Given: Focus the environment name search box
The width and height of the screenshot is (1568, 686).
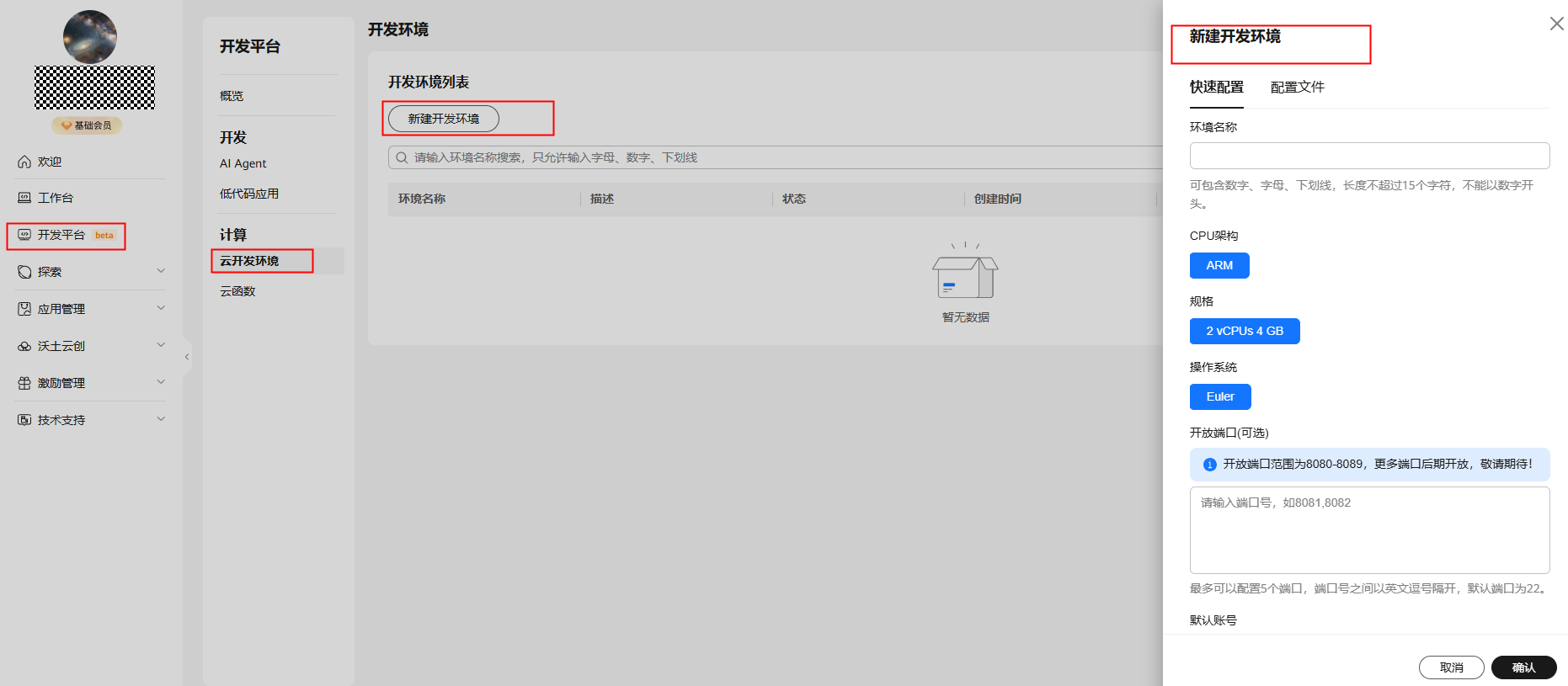Looking at the screenshot, I should point(775,157).
